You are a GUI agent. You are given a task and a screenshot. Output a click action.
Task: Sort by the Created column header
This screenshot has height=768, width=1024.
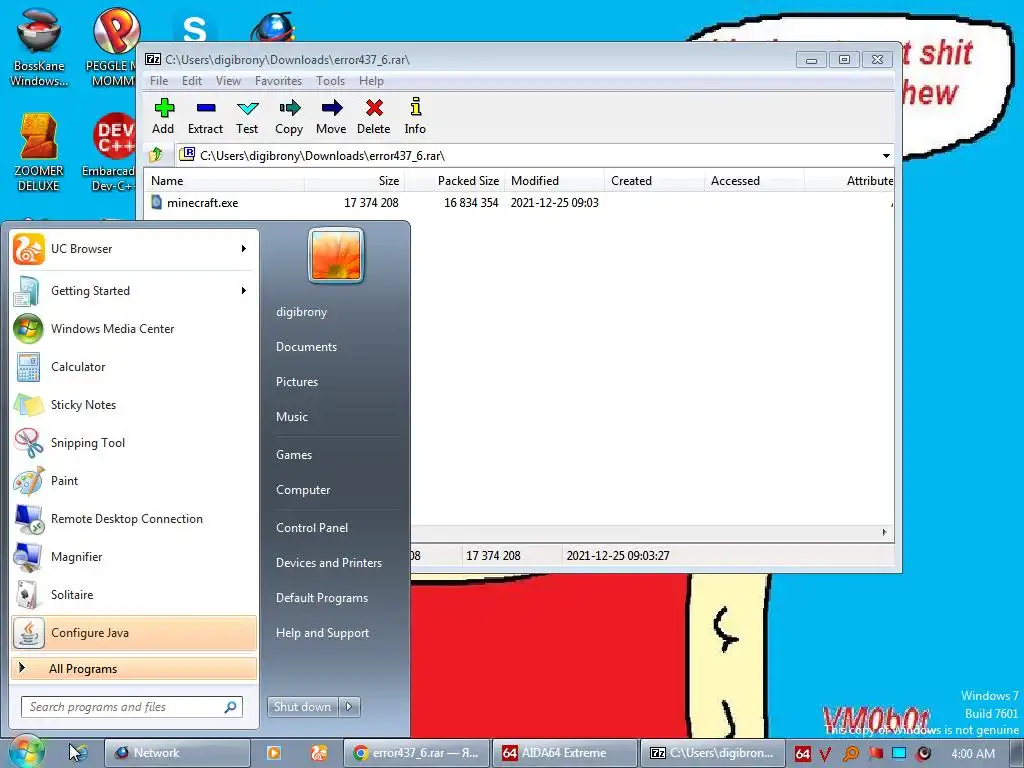(654, 181)
